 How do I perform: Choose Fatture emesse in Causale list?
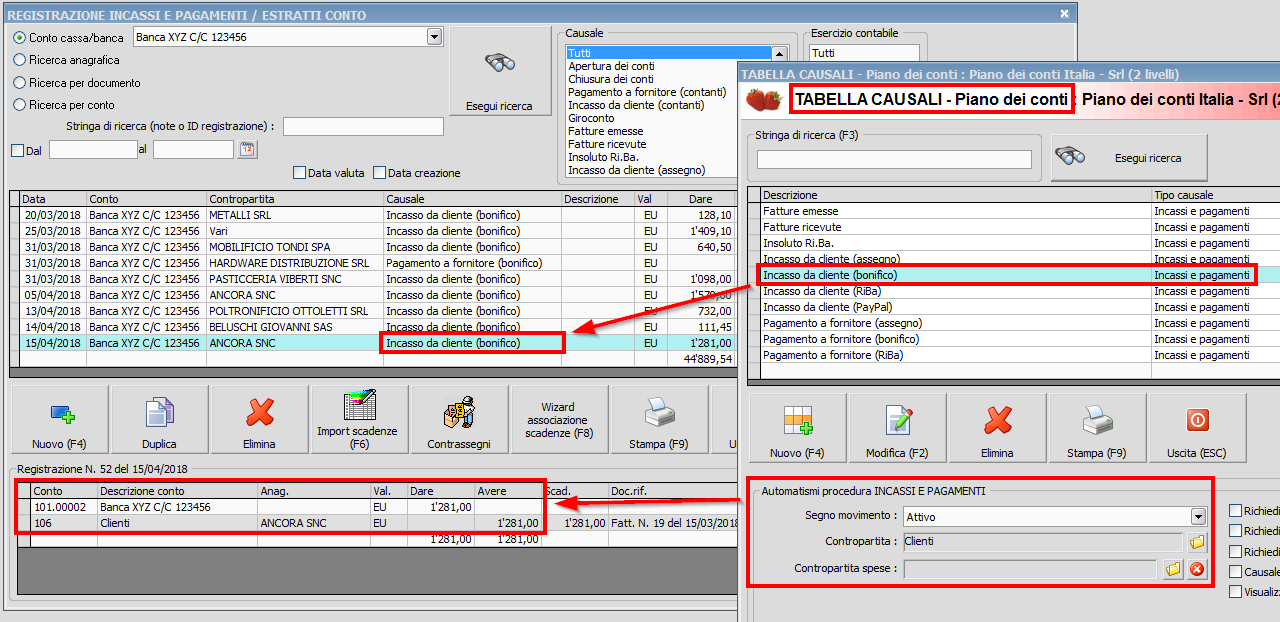tap(605, 131)
